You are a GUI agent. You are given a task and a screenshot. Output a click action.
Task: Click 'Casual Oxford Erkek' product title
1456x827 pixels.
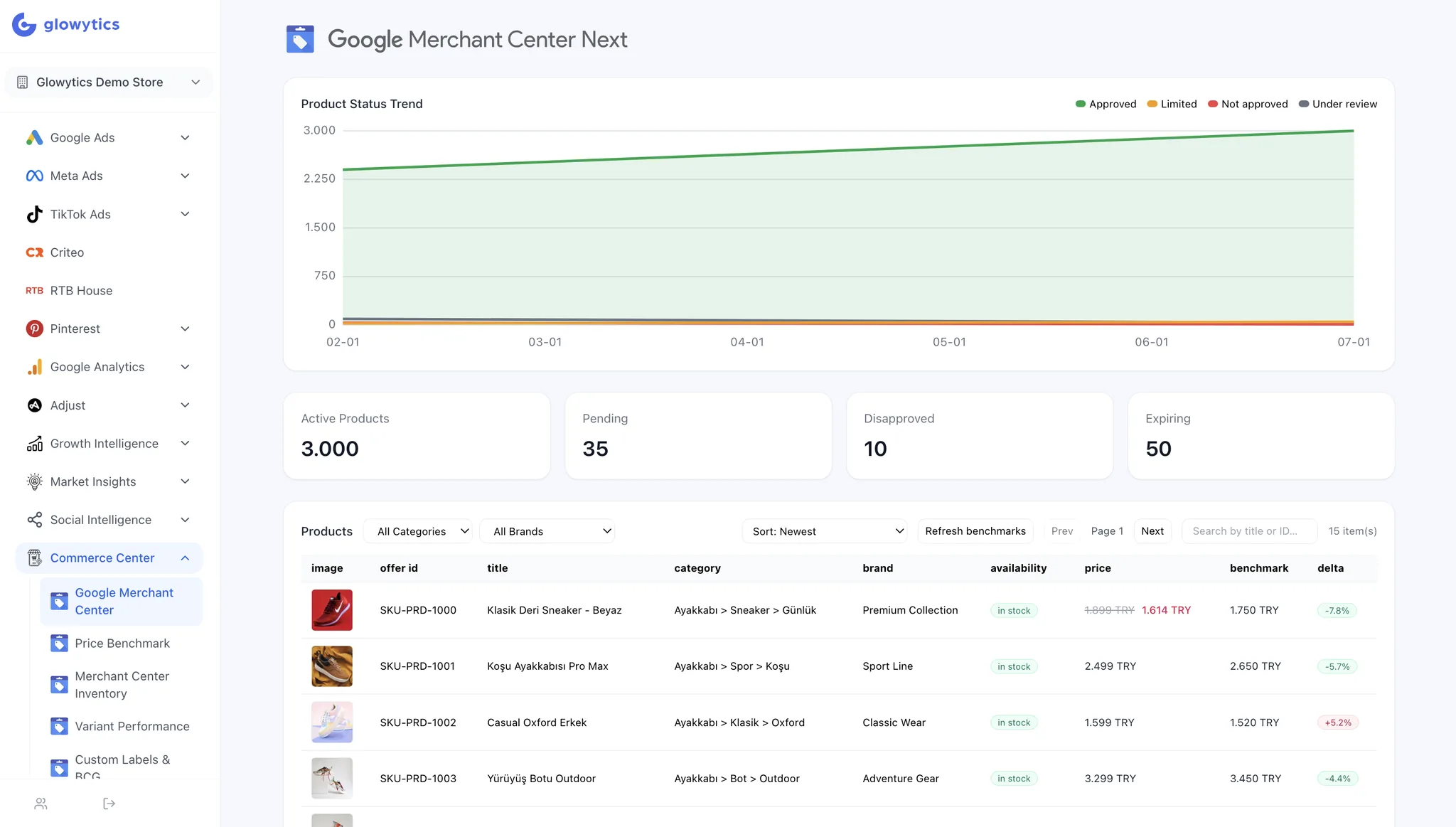click(537, 722)
